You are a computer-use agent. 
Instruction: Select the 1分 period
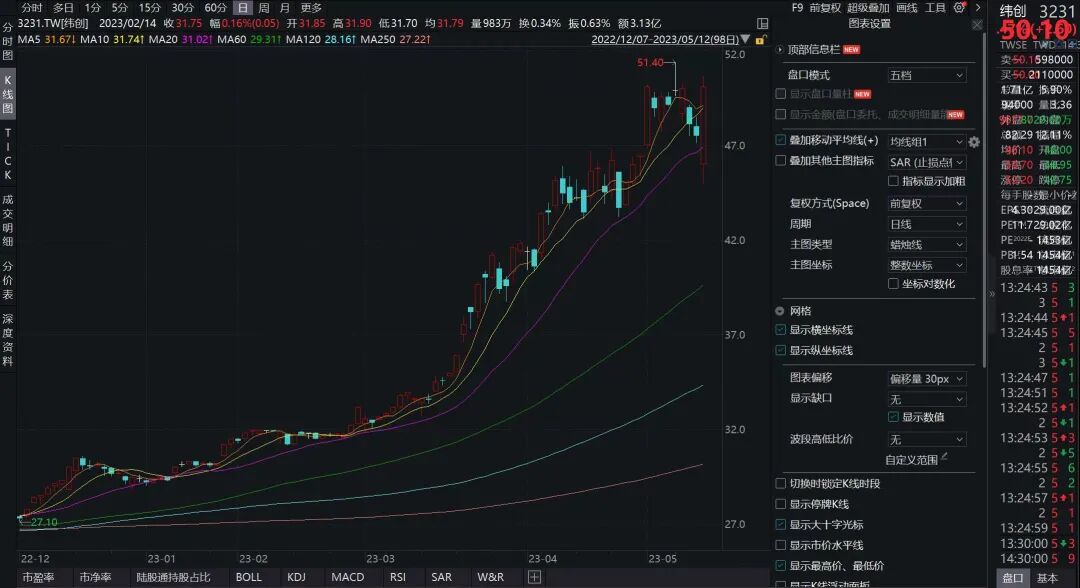(x=92, y=8)
